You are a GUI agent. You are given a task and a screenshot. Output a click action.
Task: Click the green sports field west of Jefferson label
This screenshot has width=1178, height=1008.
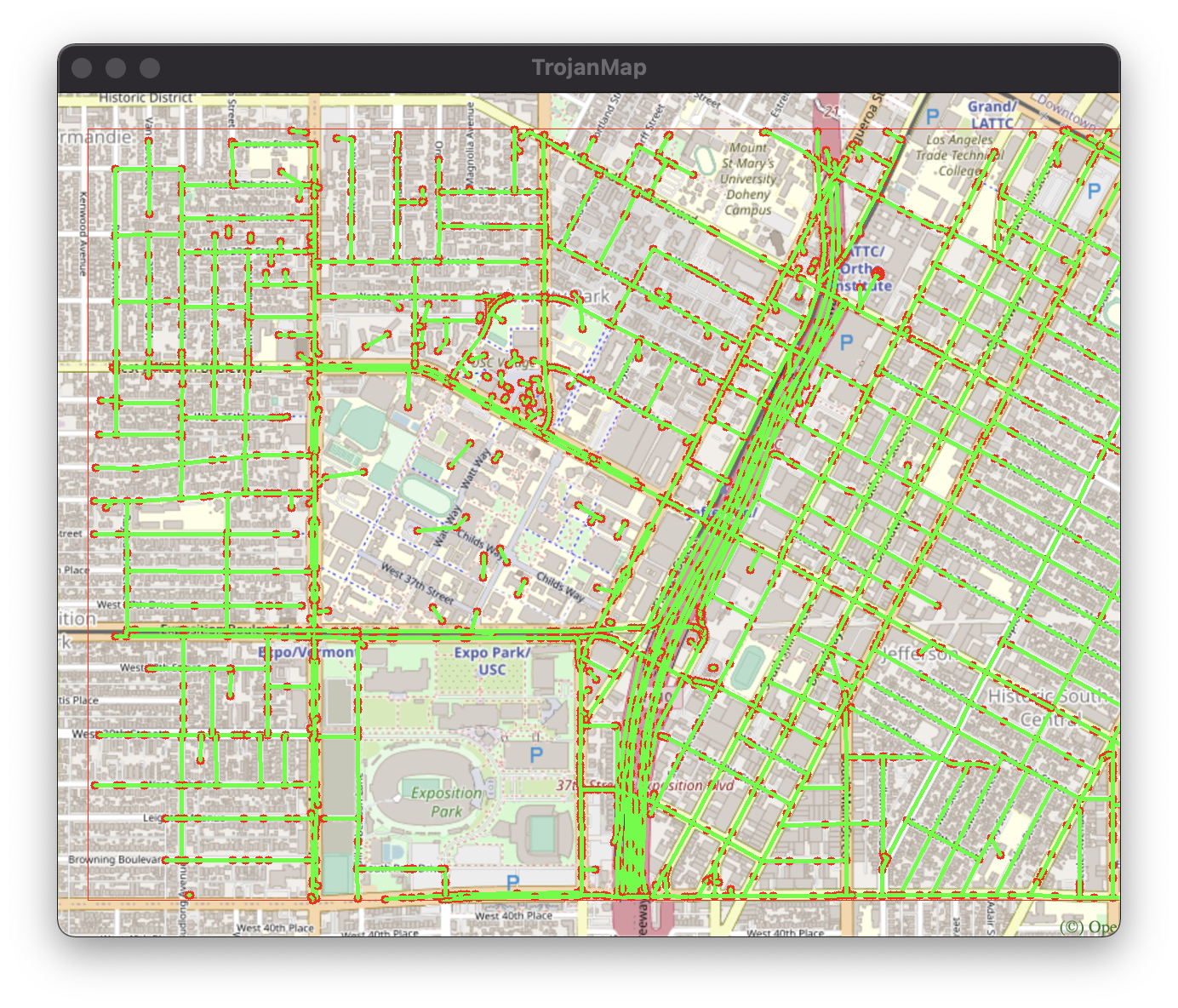747,668
